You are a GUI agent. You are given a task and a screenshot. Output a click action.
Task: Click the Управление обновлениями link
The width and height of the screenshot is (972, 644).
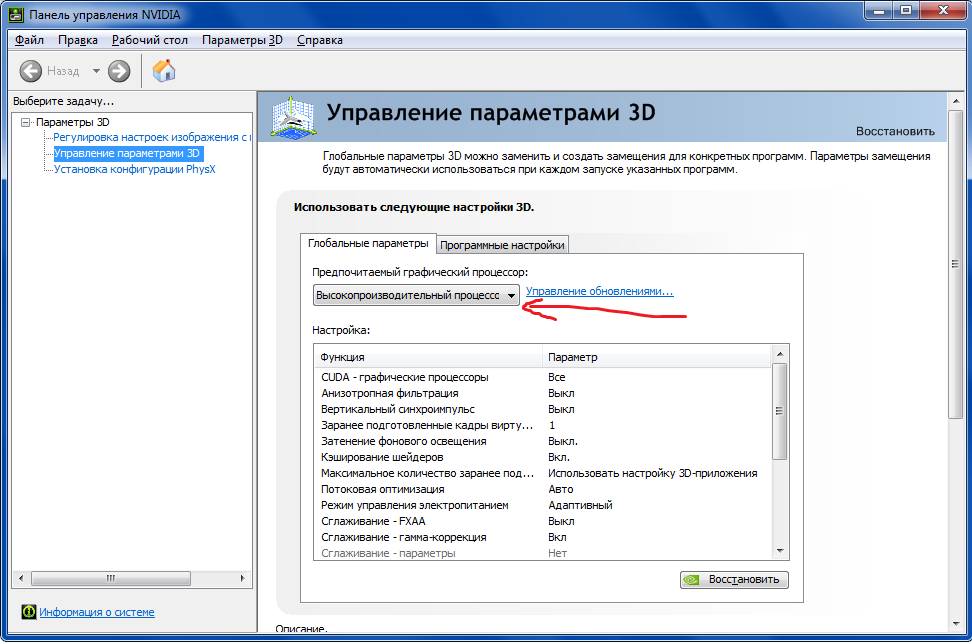[x=599, y=291]
